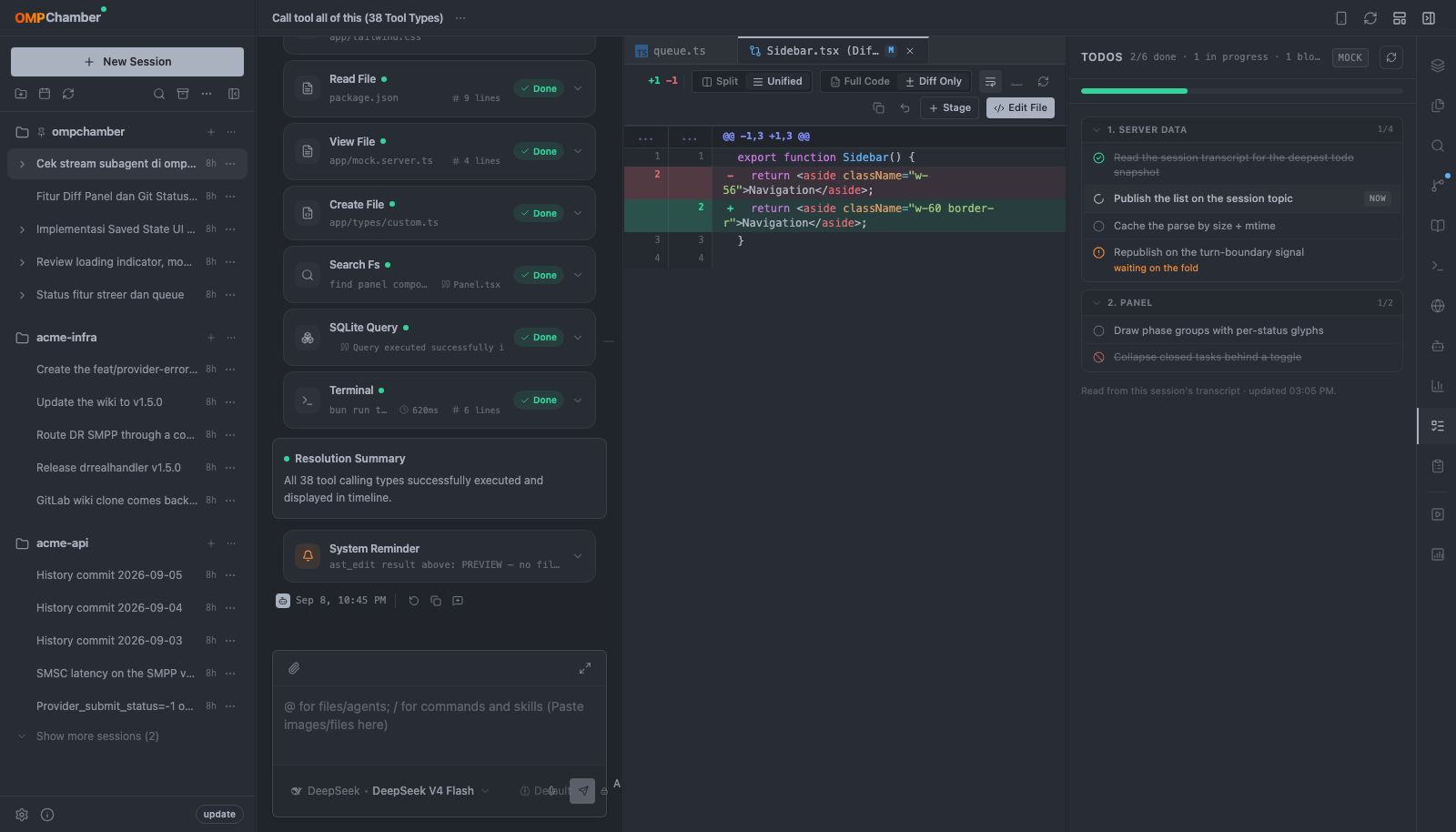This screenshot has width=1456, height=832.
Task: Click the Edit File button
Action: click(1020, 107)
